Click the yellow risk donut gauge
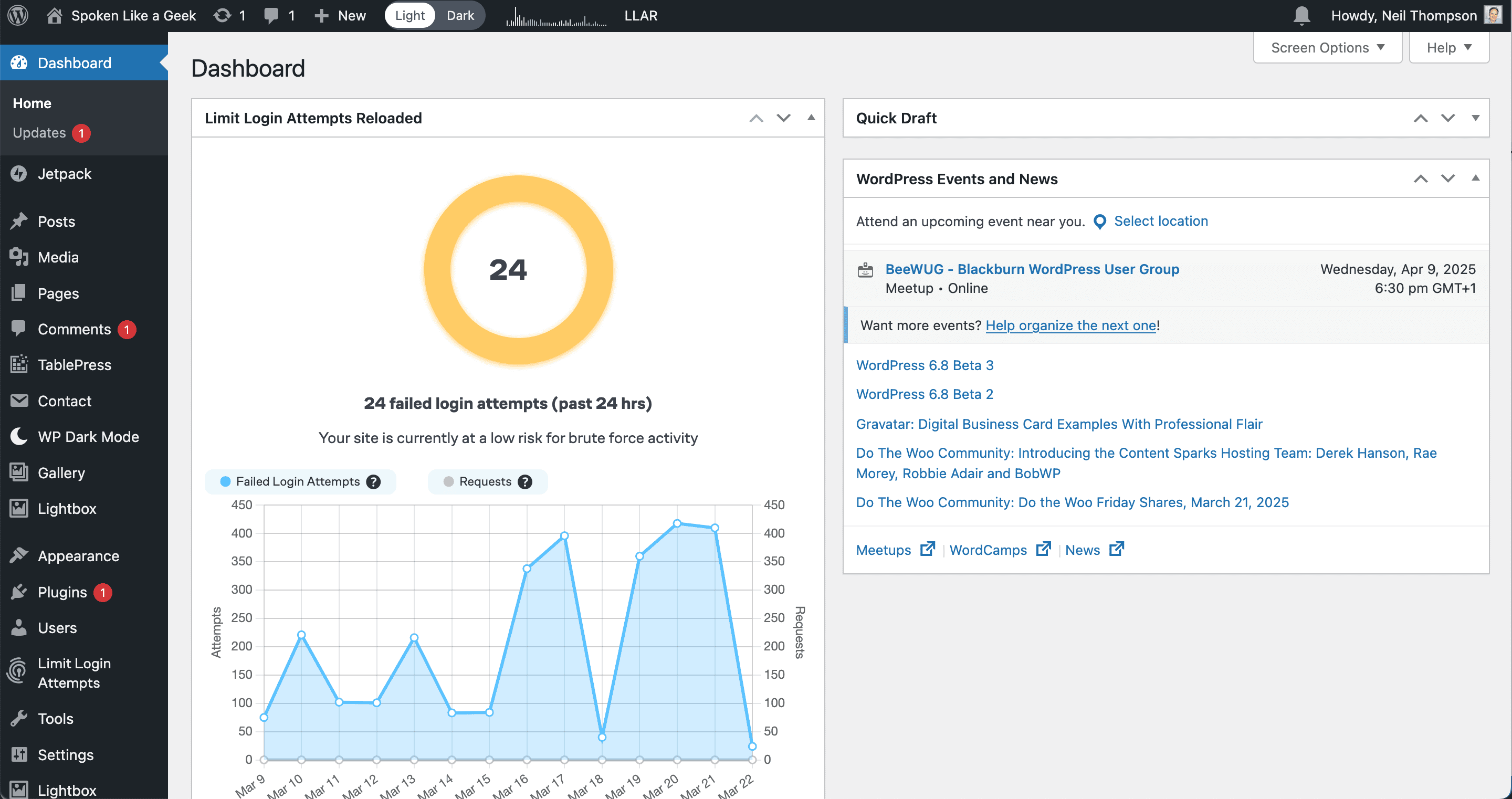The image size is (1512, 799). click(x=518, y=270)
